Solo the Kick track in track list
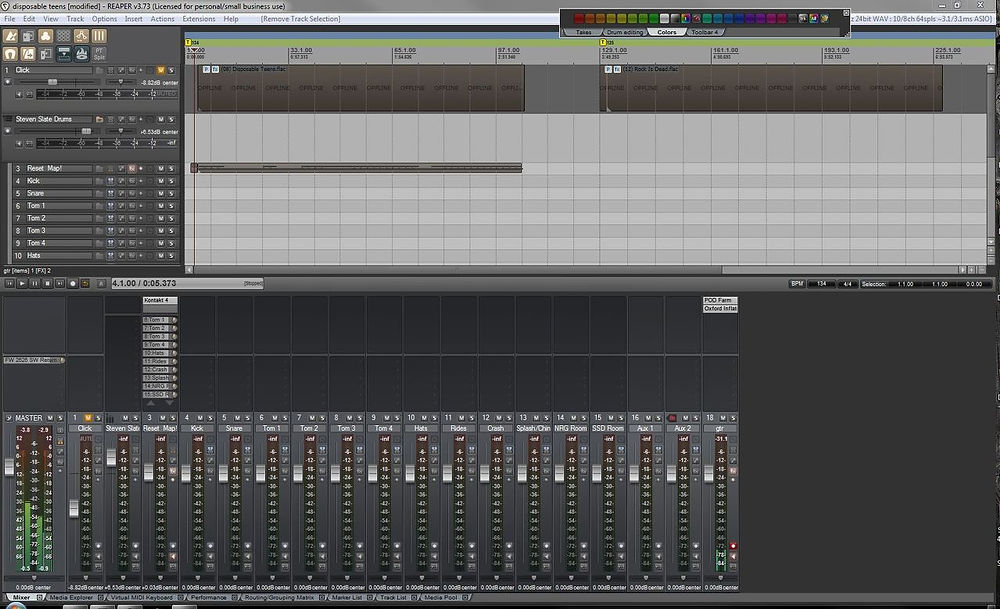This screenshot has width=1000, height=609. [x=171, y=181]
